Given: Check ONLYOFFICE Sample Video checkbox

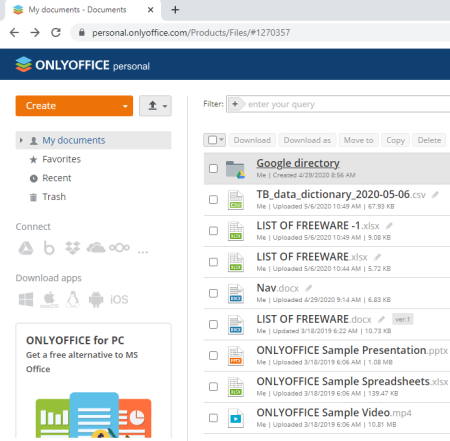Looking at the screenshot, I should point(213,418).
